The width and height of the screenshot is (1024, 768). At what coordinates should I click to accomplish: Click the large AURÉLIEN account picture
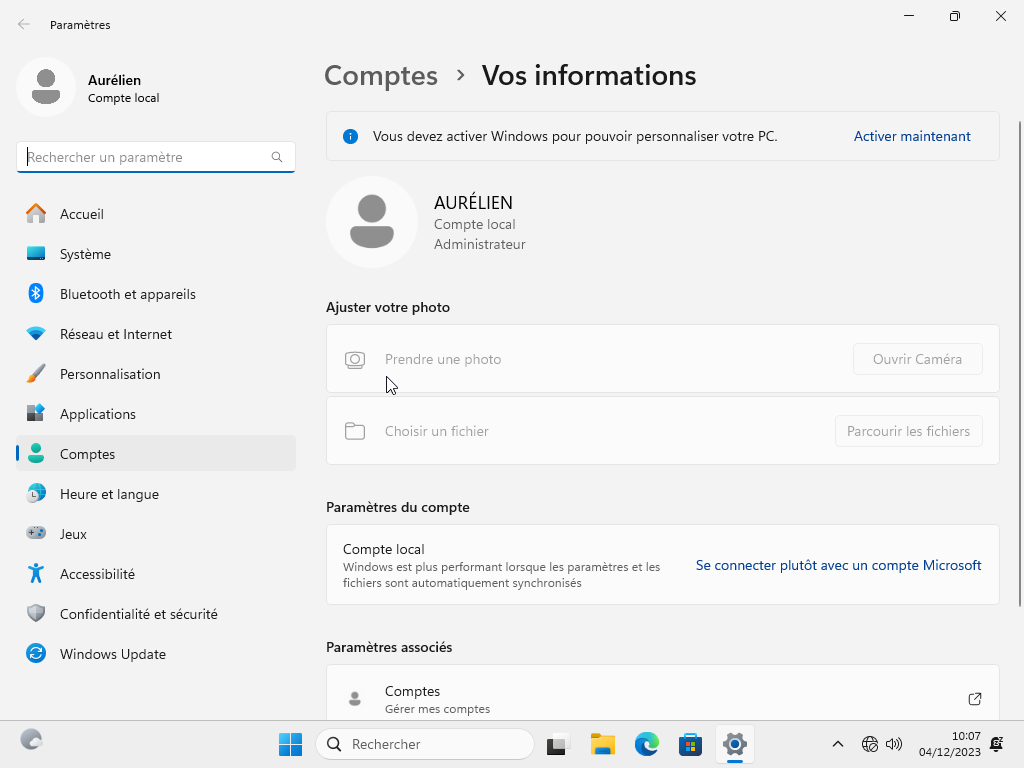372,222
